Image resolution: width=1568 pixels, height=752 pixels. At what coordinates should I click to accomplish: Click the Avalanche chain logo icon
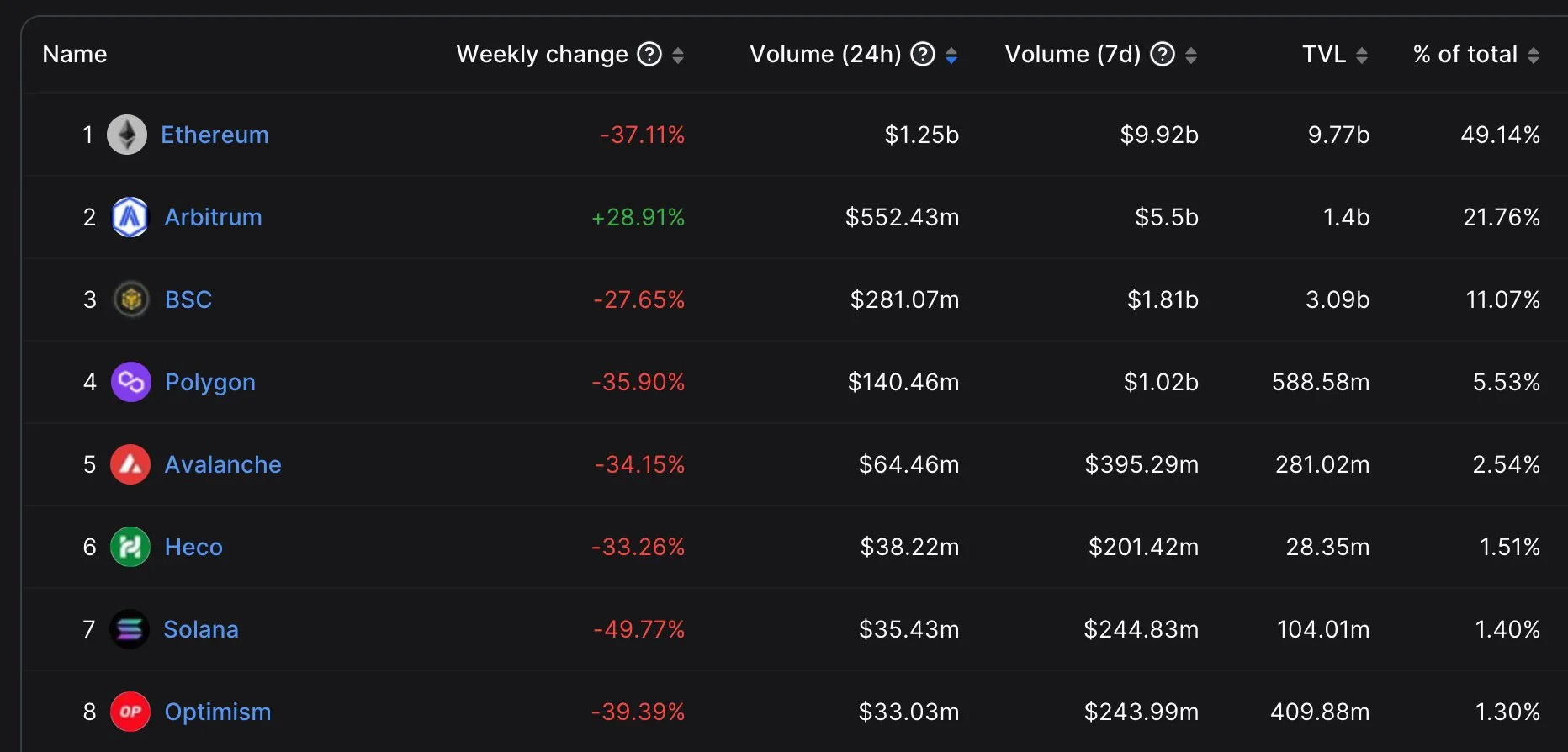130,464
